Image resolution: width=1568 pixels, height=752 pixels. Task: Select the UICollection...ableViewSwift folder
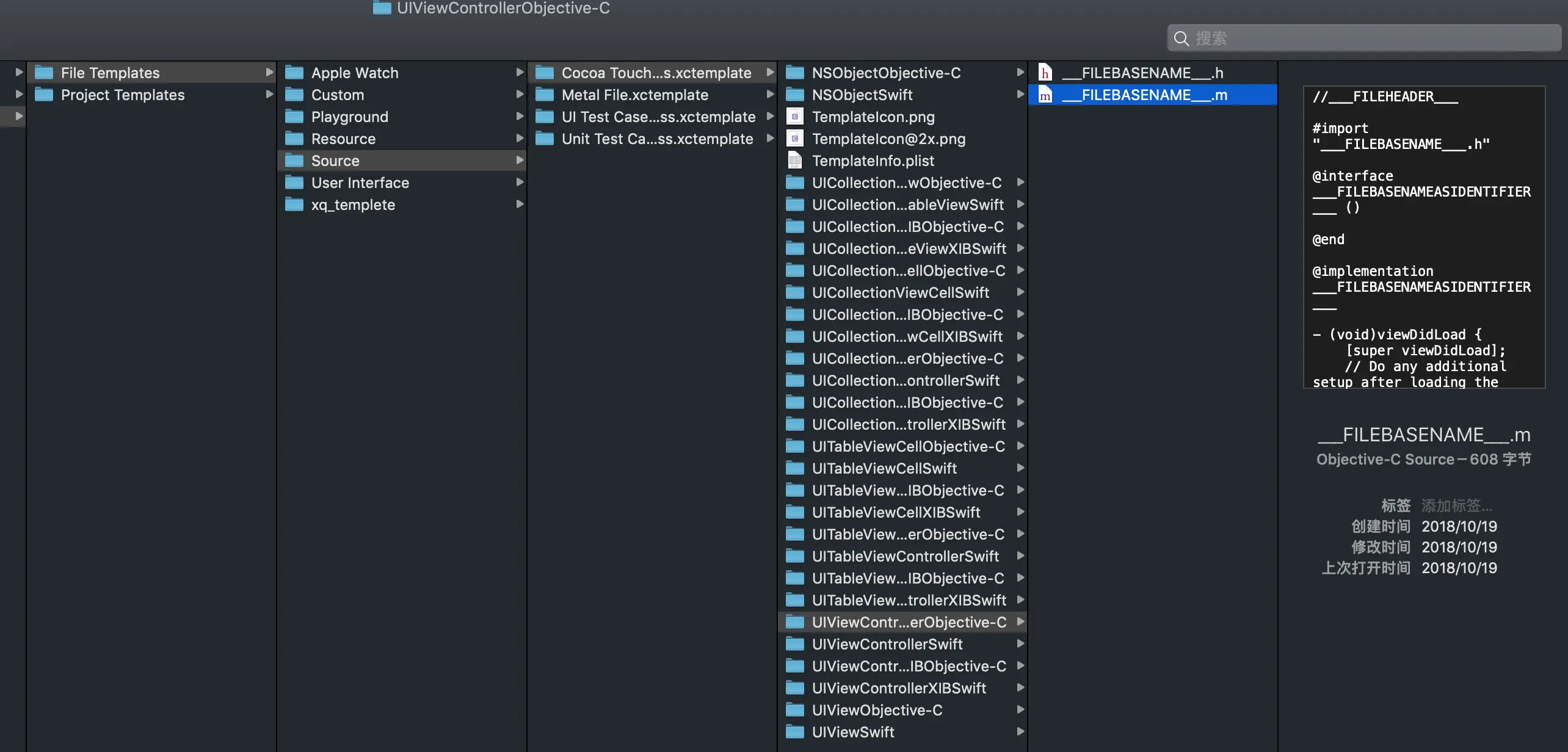[x=902, y=204]
